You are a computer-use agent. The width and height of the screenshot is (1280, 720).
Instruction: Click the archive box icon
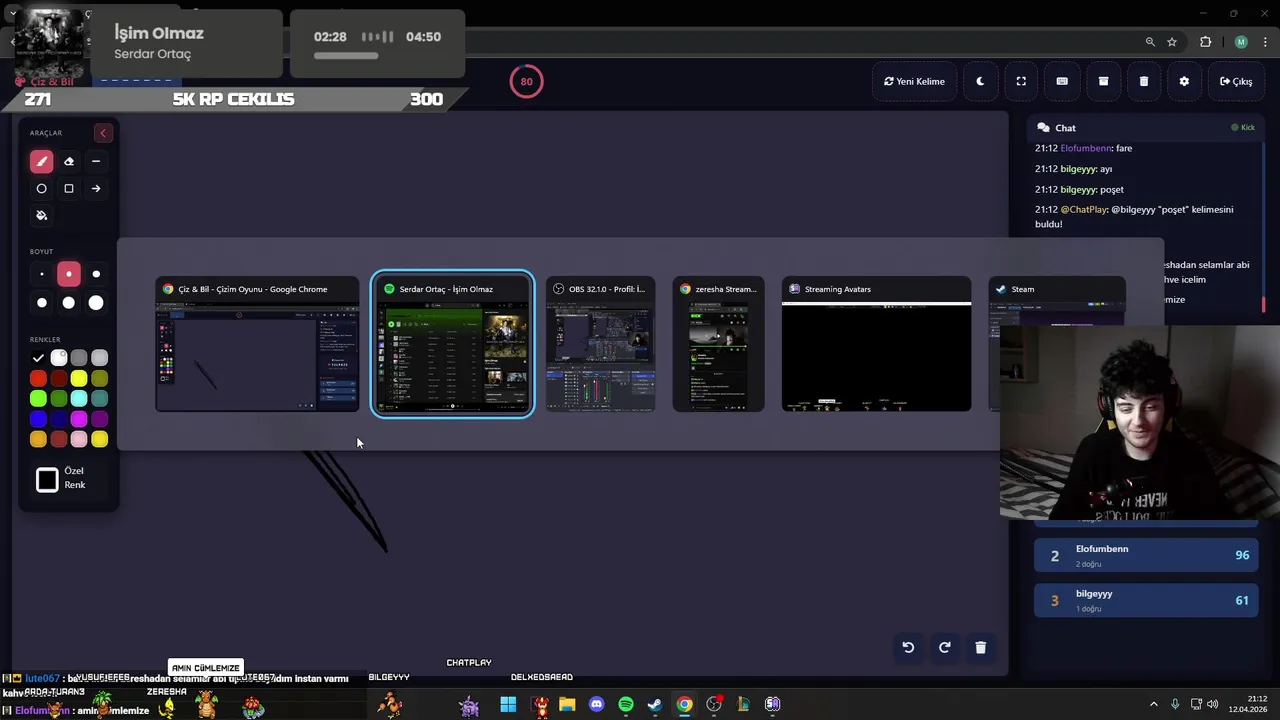[1103, 81]
